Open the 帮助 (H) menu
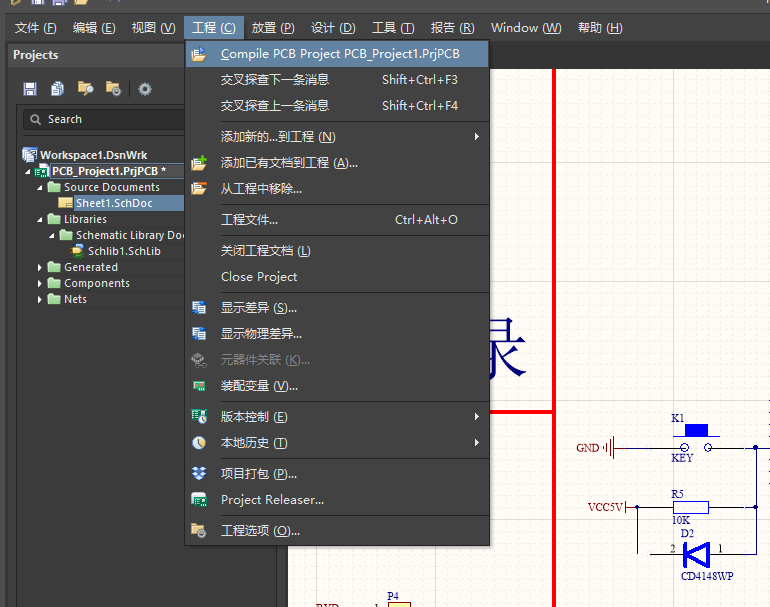 [600, 28]
